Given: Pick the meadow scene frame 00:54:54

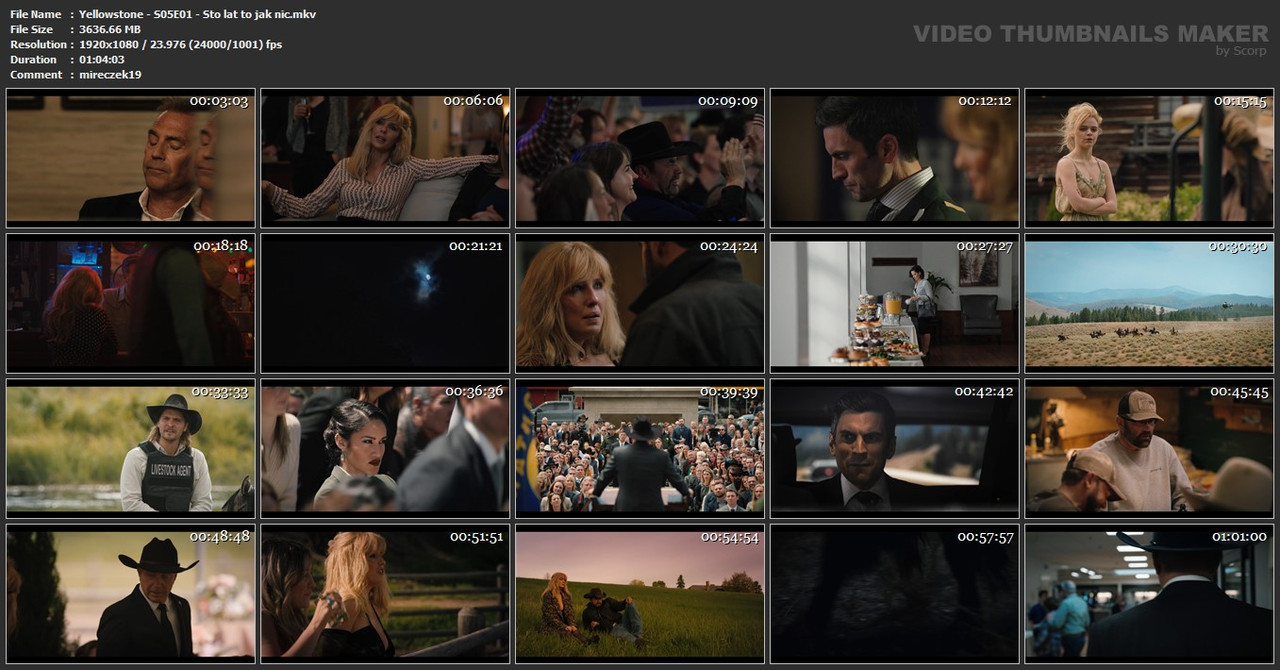Looking at the screenshot, I should 640,593.
